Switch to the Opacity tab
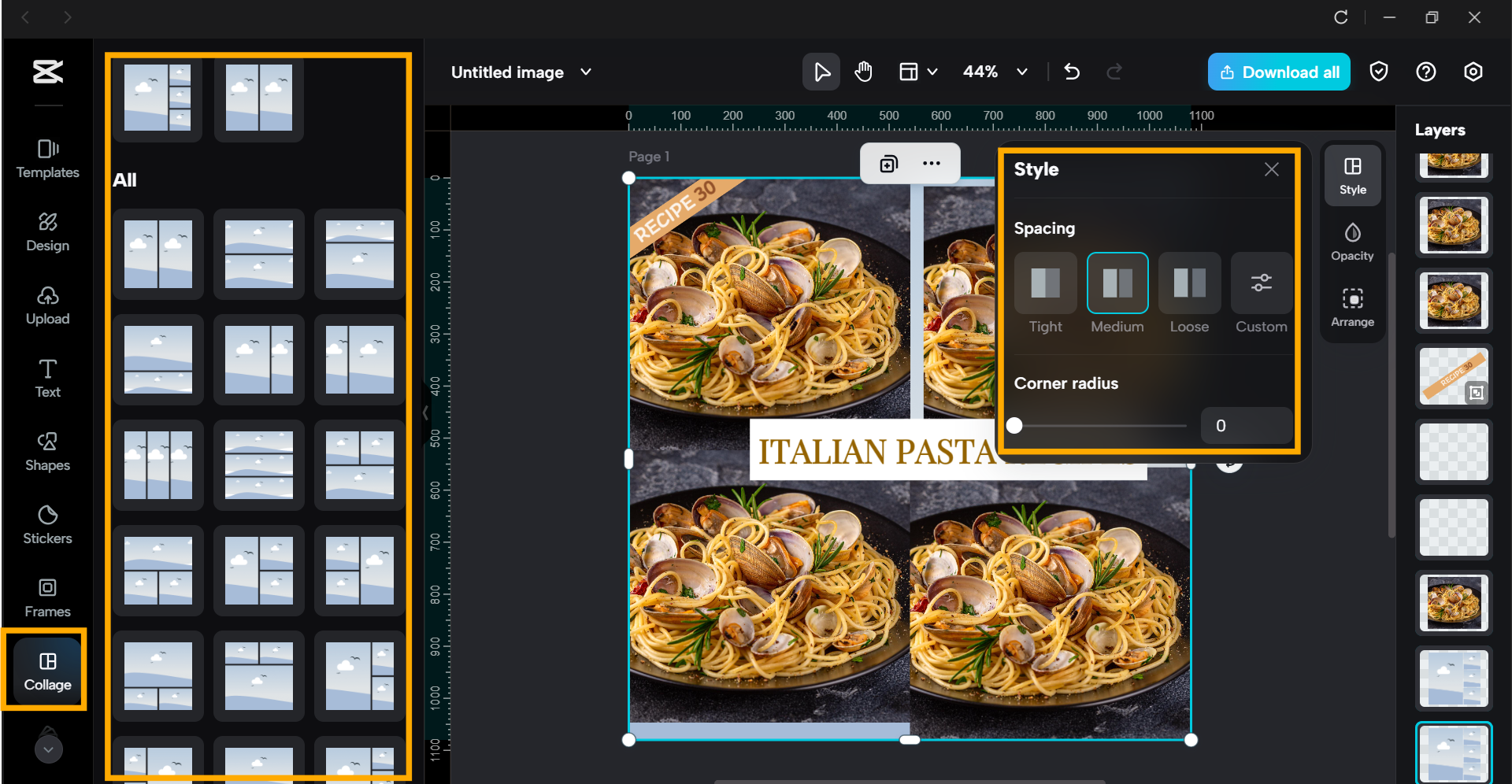1512x784 pixels. coord(1352,242)
